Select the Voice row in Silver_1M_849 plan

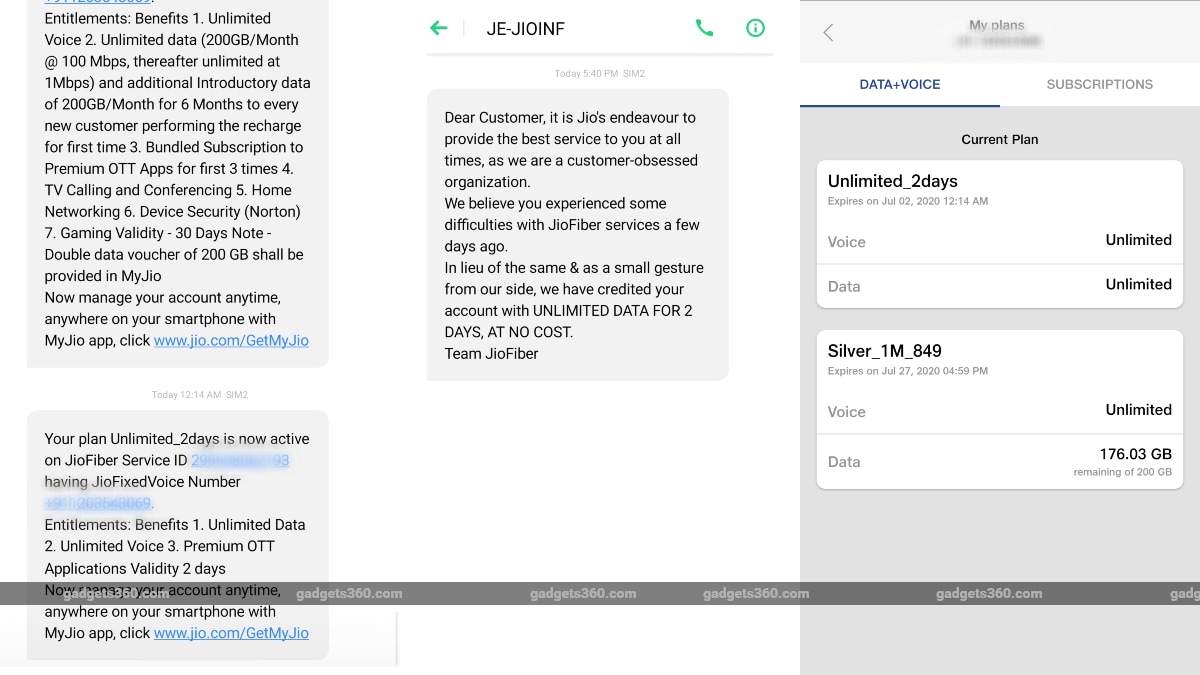tap(999, 411)
